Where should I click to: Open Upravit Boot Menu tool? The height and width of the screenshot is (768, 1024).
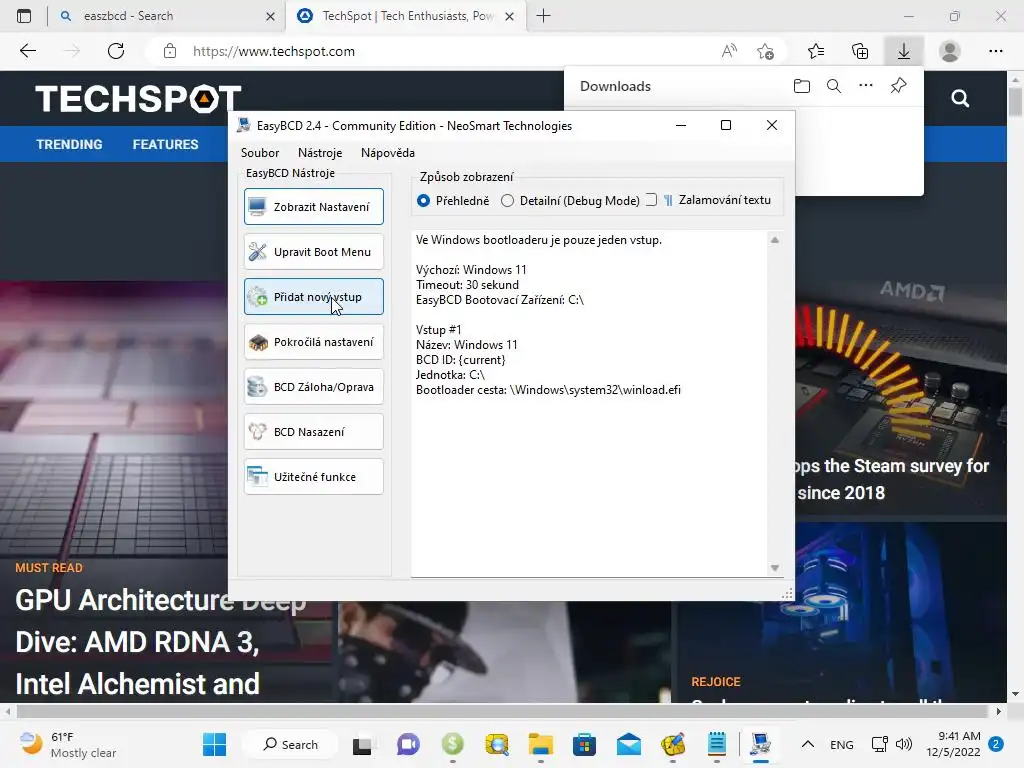pos(313,251)
